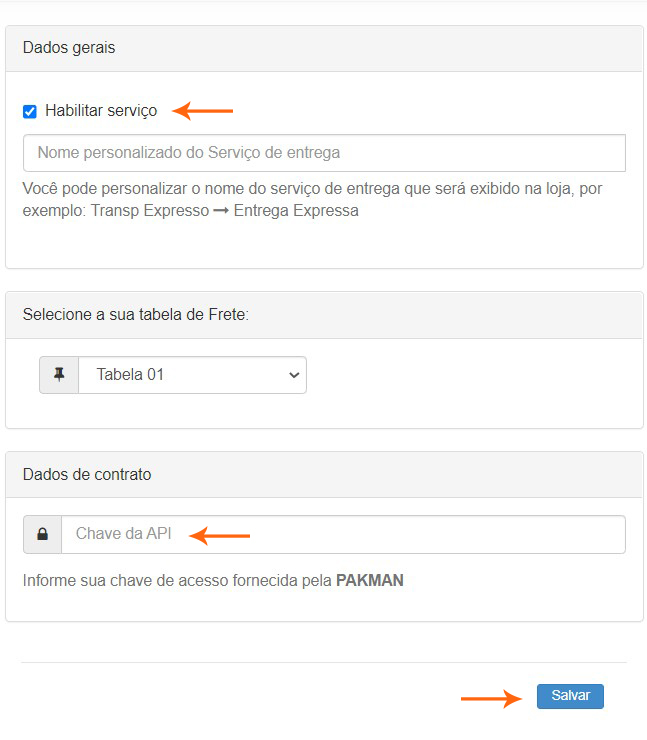
Task: Click the Entrega Expressa example text
Action: point(296,211)
